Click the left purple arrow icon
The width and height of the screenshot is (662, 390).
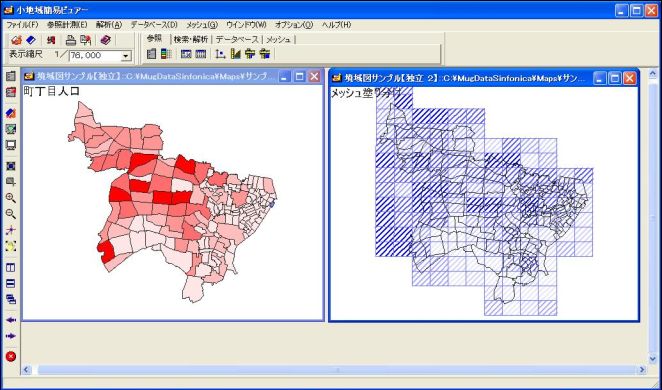[11, 320]
